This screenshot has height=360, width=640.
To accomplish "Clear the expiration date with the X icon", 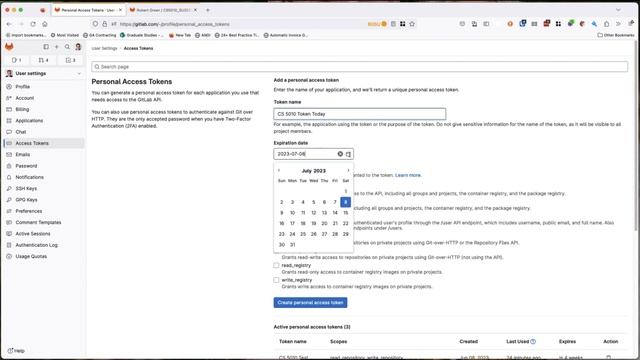I will (340, 154).
